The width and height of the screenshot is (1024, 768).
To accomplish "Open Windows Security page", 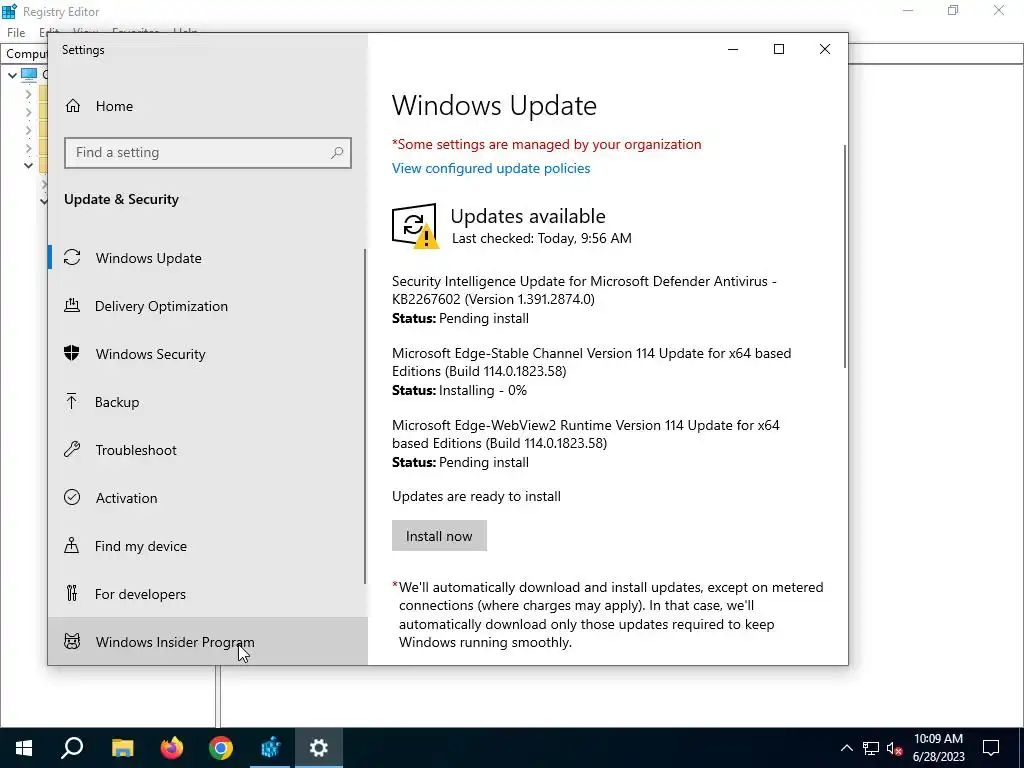I will pos(208,354).
